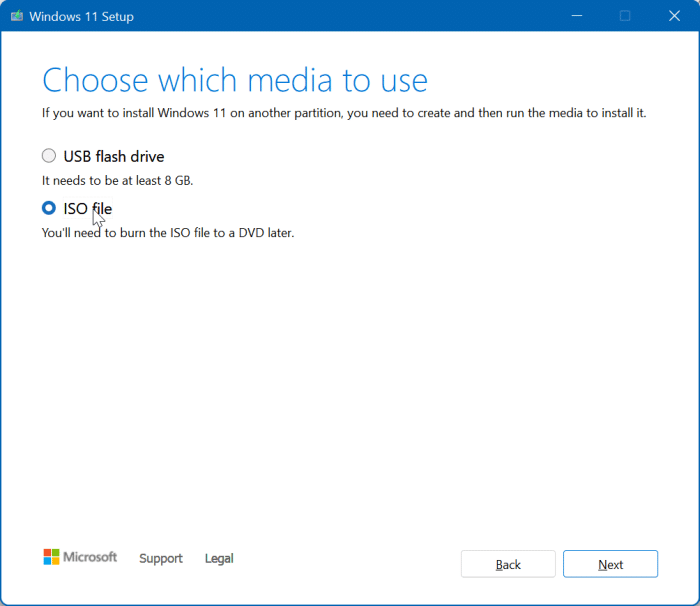Click the 'USB flash drive' label
700x606 pixels.
click(x=114, y=156)
